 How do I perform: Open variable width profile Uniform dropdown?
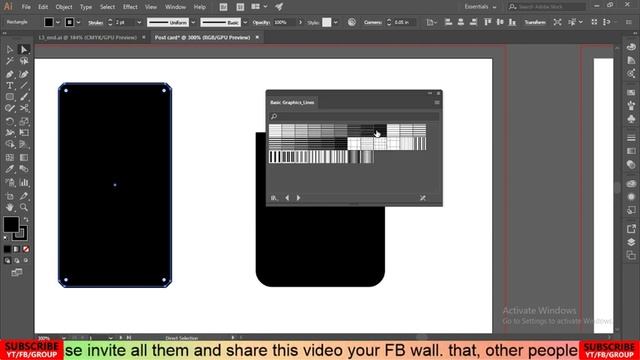pyautogui.click(x=193, y=22)
